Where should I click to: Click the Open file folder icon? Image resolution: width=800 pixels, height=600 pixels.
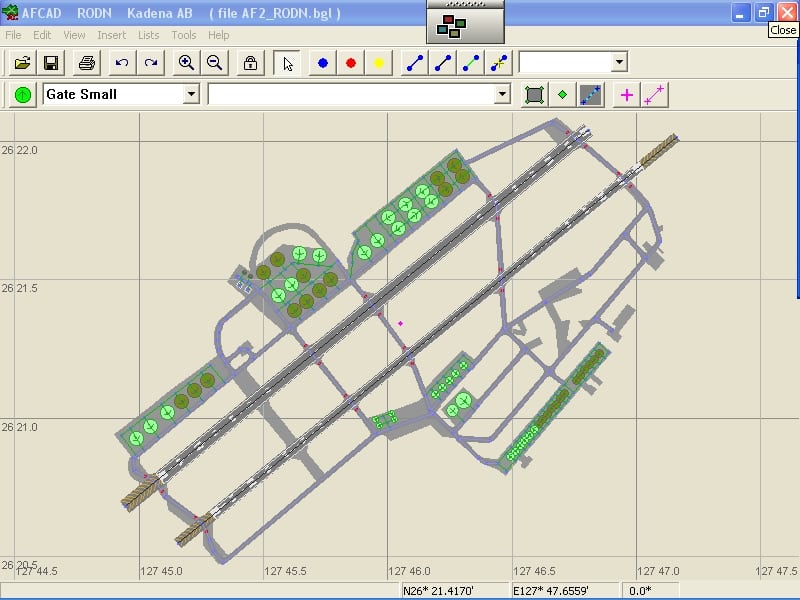pos(22,63)
